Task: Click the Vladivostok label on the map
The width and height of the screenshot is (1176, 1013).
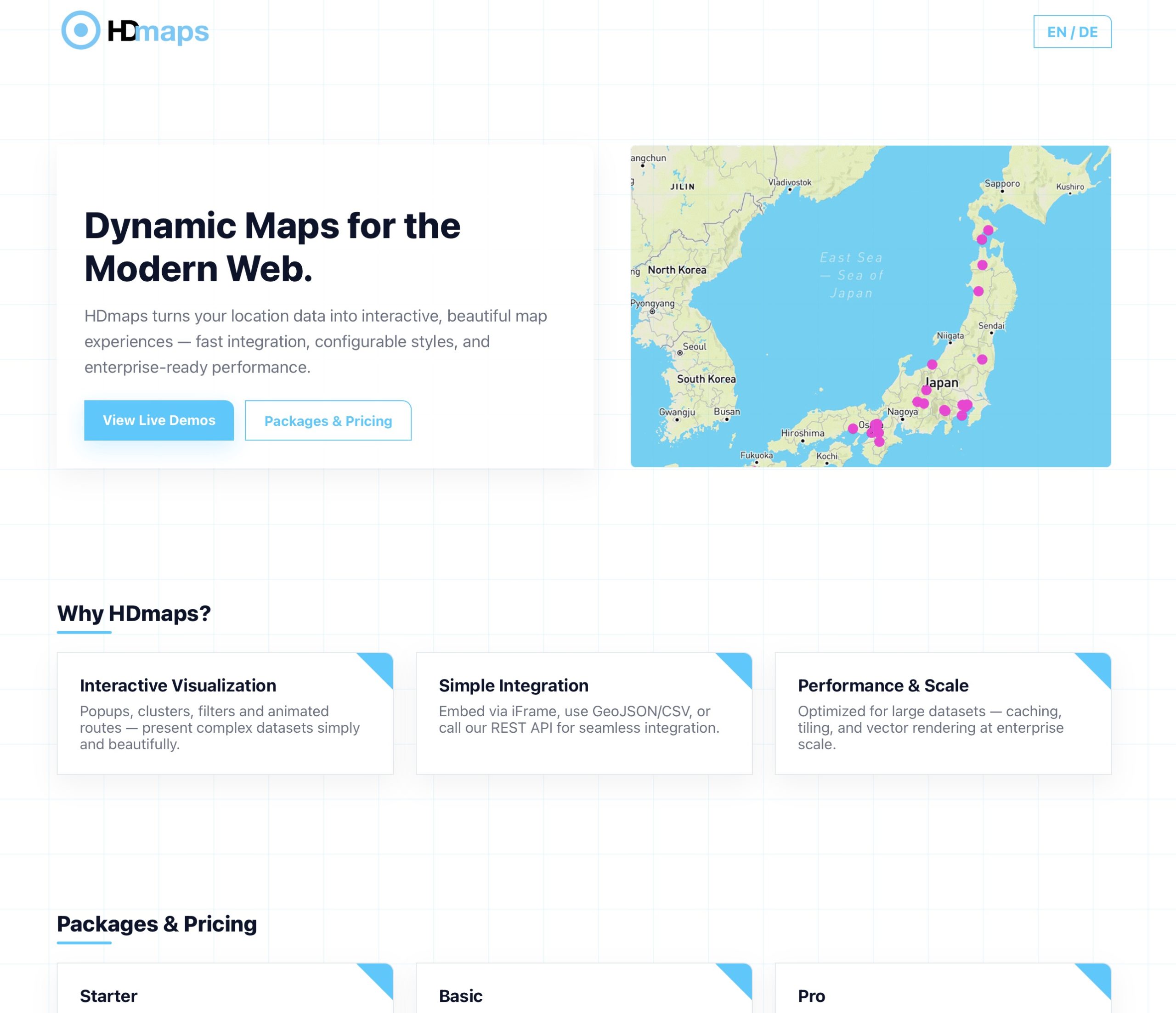Action: pyautogui.click(x=790, y=182)
